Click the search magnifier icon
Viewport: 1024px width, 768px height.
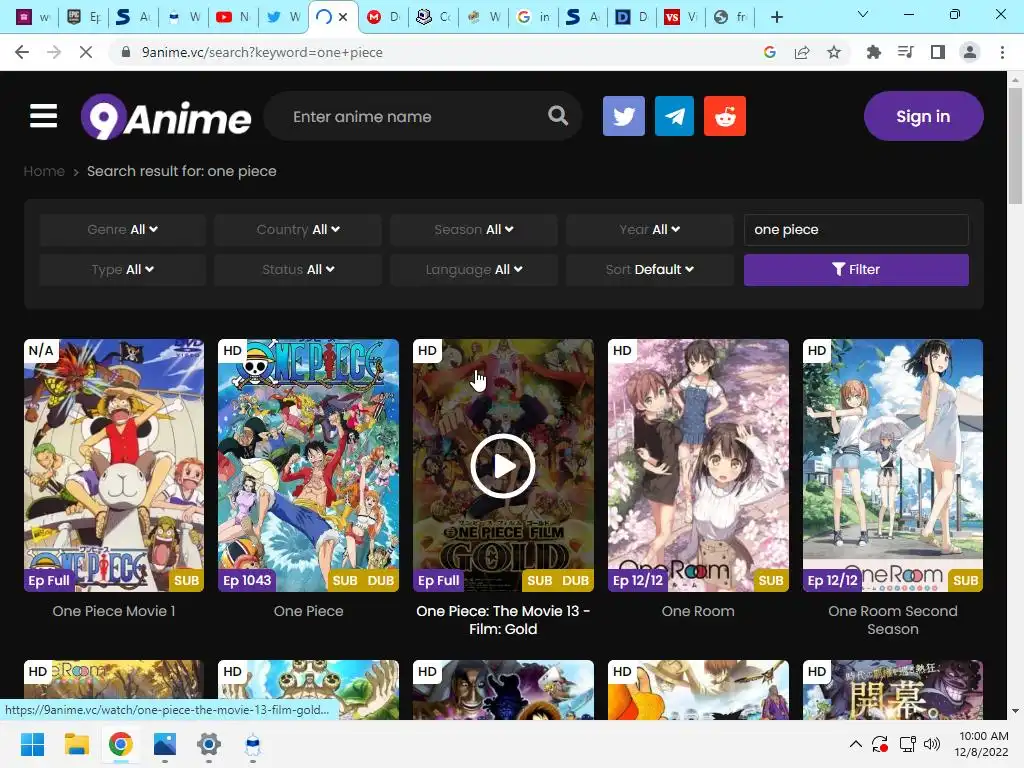(558, 116)
